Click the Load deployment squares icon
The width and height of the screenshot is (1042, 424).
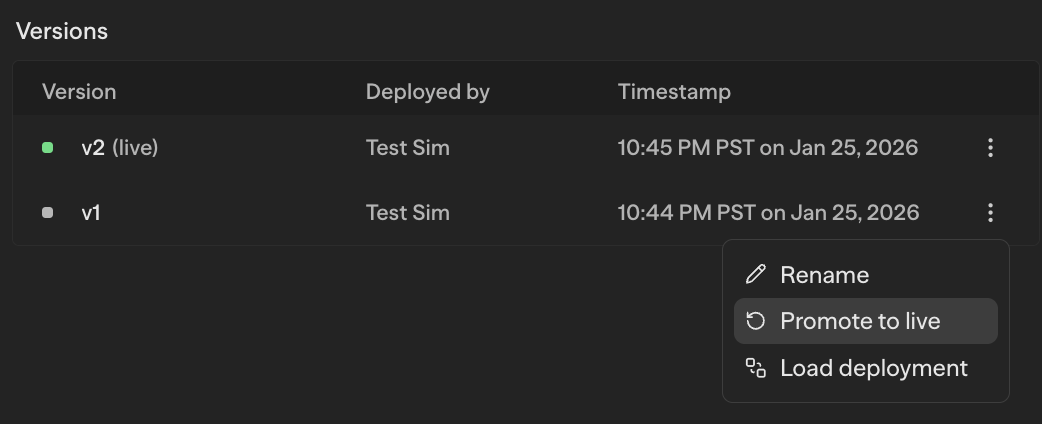click(x=756, y=368)
